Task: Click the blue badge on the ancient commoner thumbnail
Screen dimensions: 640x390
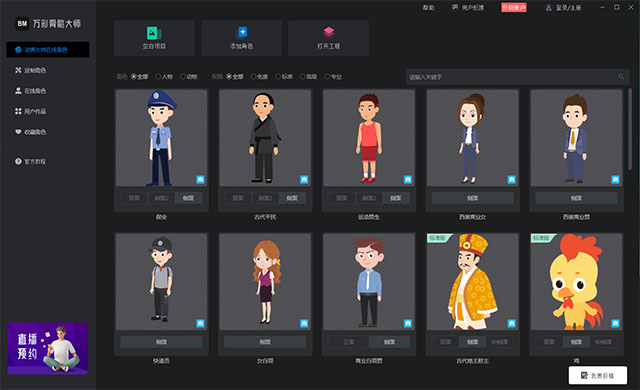Action: [304, 179]
